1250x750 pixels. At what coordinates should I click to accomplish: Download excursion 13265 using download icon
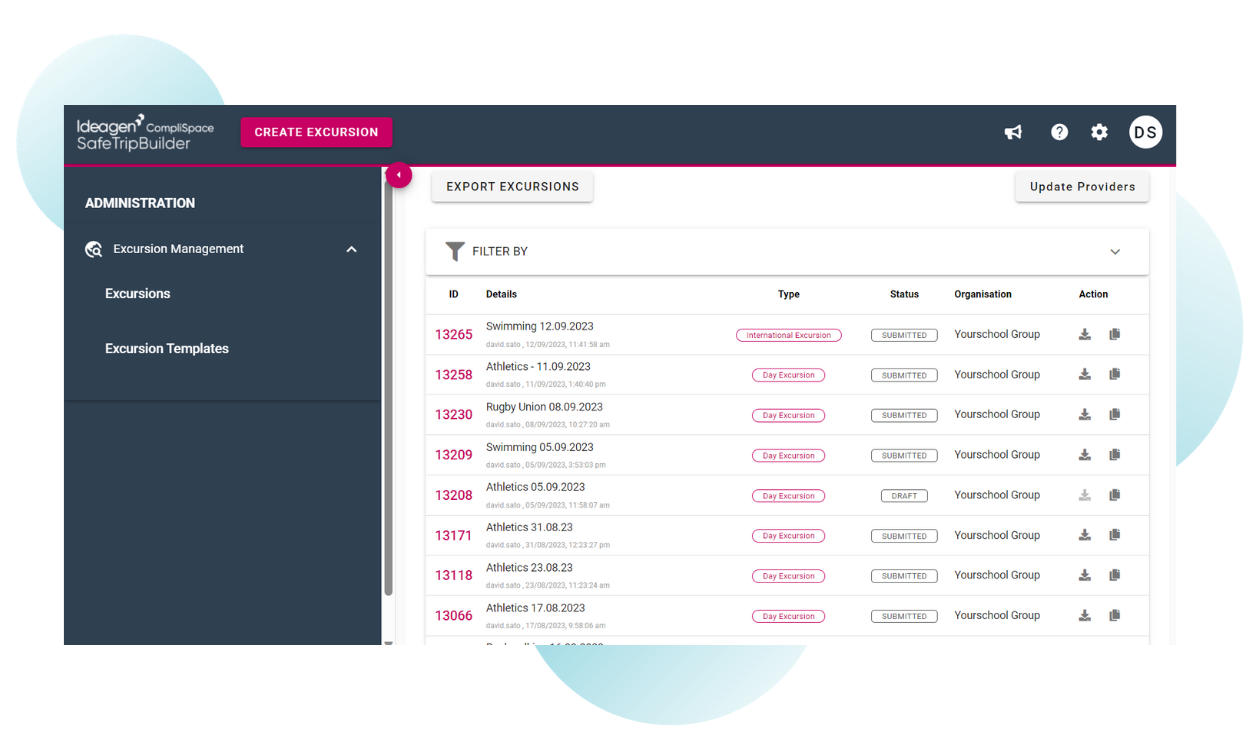coord(1085,335)
